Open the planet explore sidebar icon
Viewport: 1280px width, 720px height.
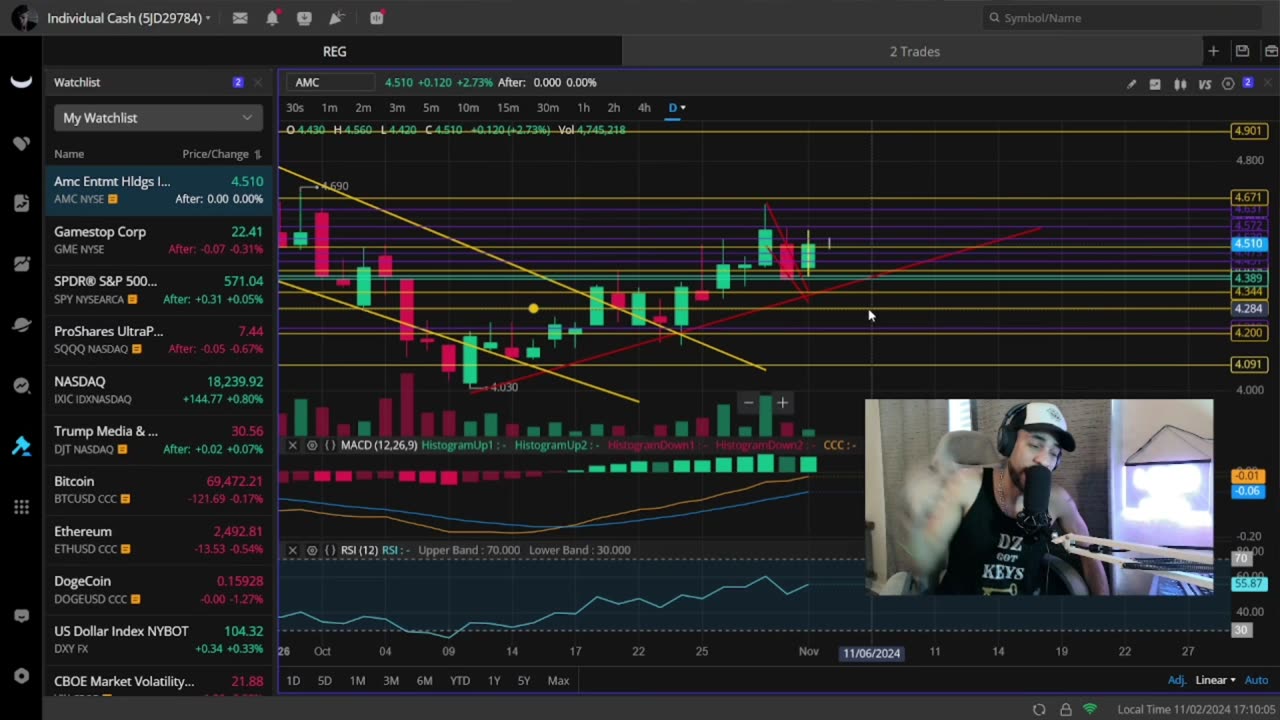tap(21, 325)
